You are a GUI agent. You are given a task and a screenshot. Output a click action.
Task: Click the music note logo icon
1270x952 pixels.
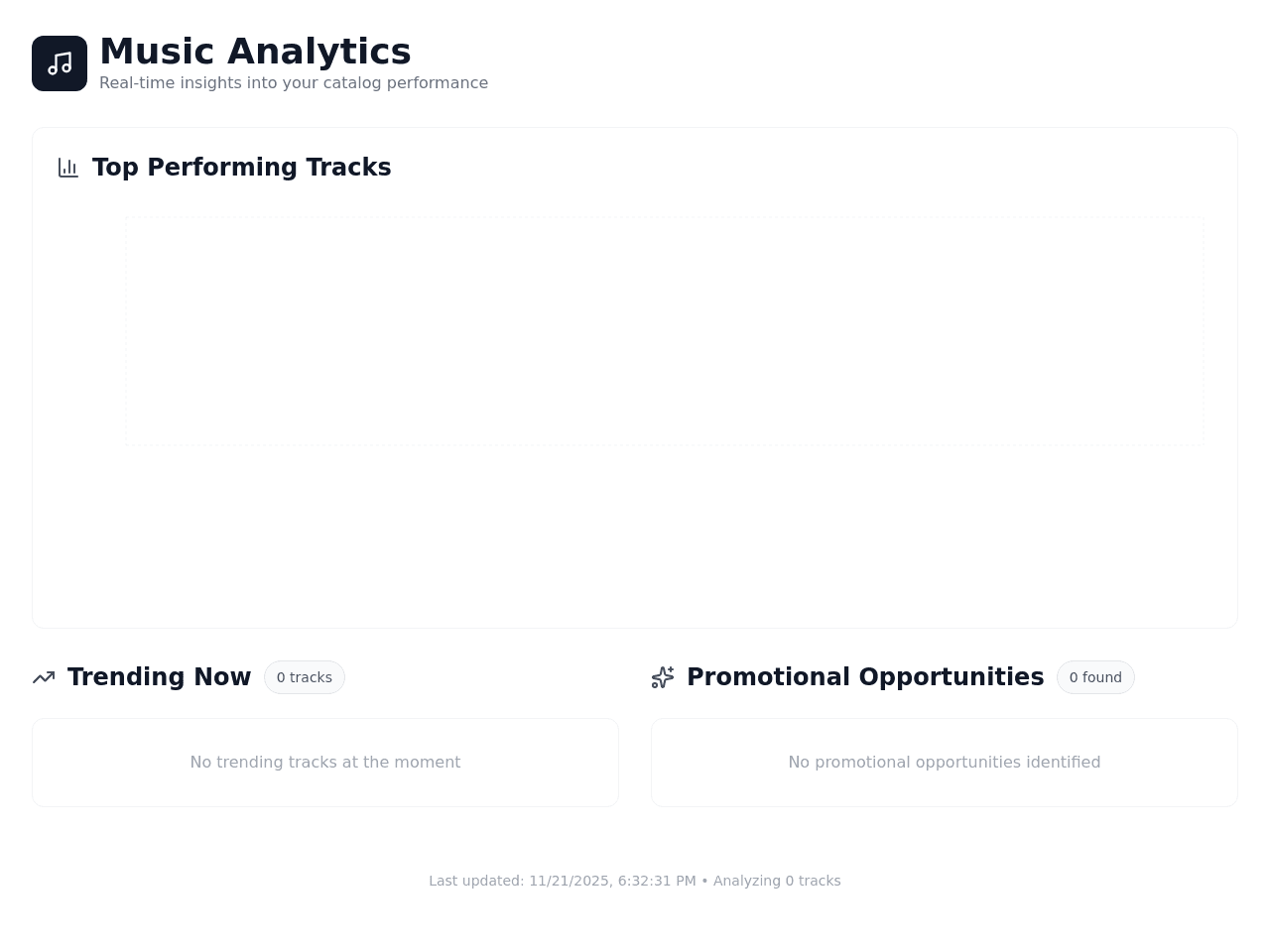(x=60, y=63)
